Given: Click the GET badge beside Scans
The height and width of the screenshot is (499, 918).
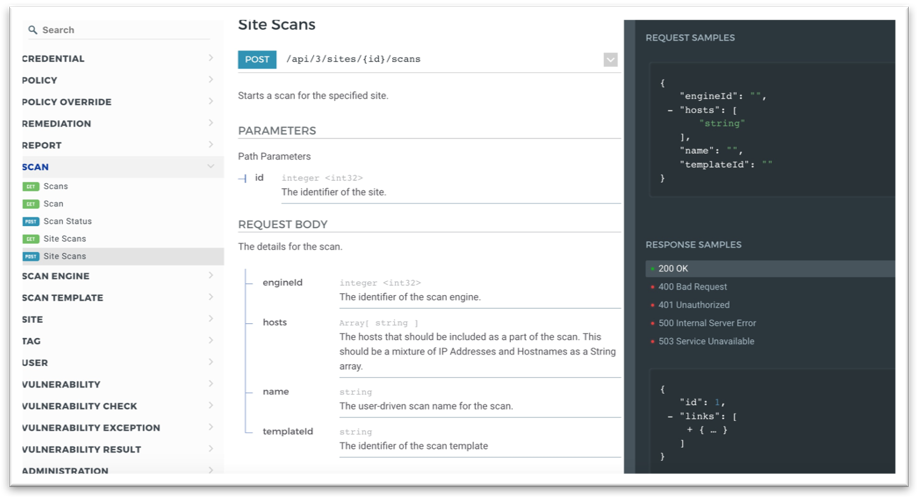Looking at the screenshot, I should click(x=31, y=187).
